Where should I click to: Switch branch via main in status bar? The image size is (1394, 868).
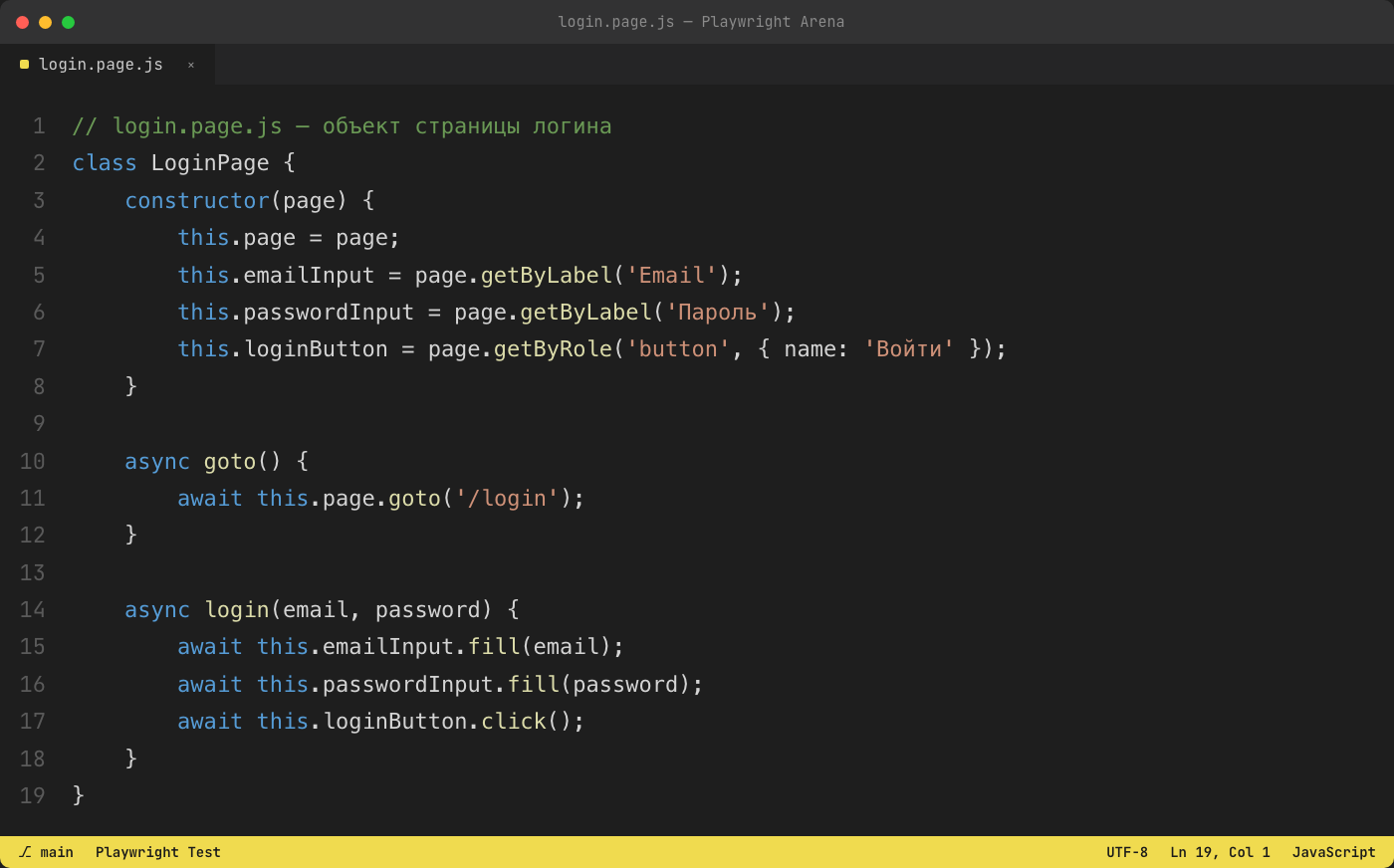57,852
